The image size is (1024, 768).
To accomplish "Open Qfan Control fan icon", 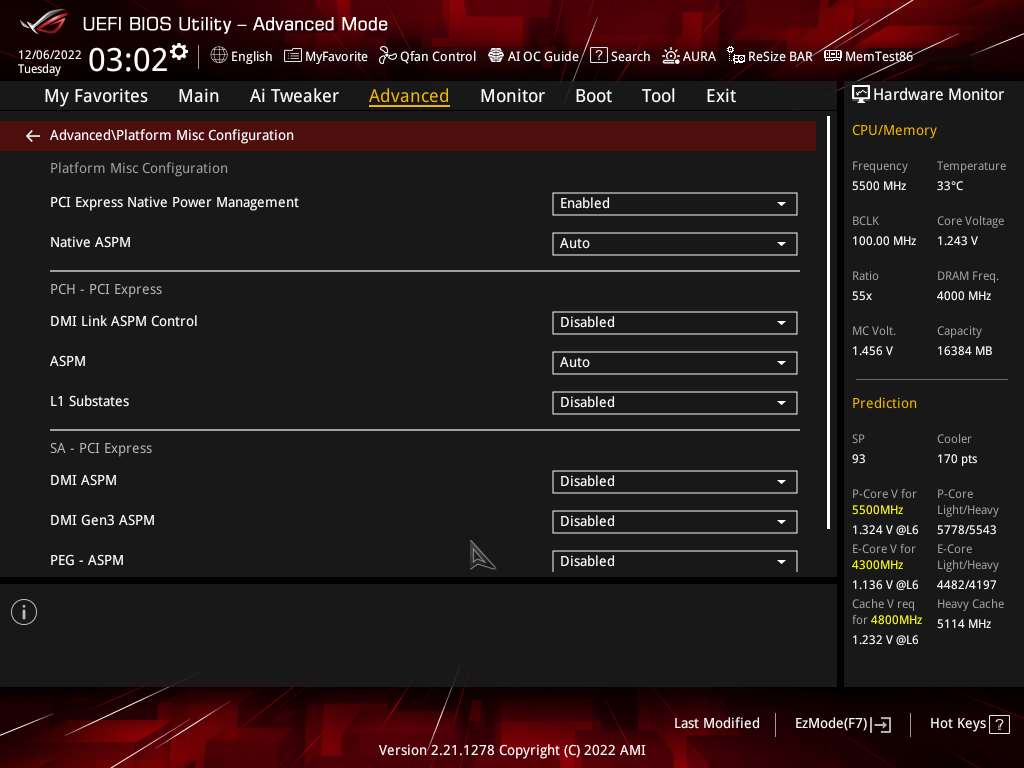I will pos(387,56).
